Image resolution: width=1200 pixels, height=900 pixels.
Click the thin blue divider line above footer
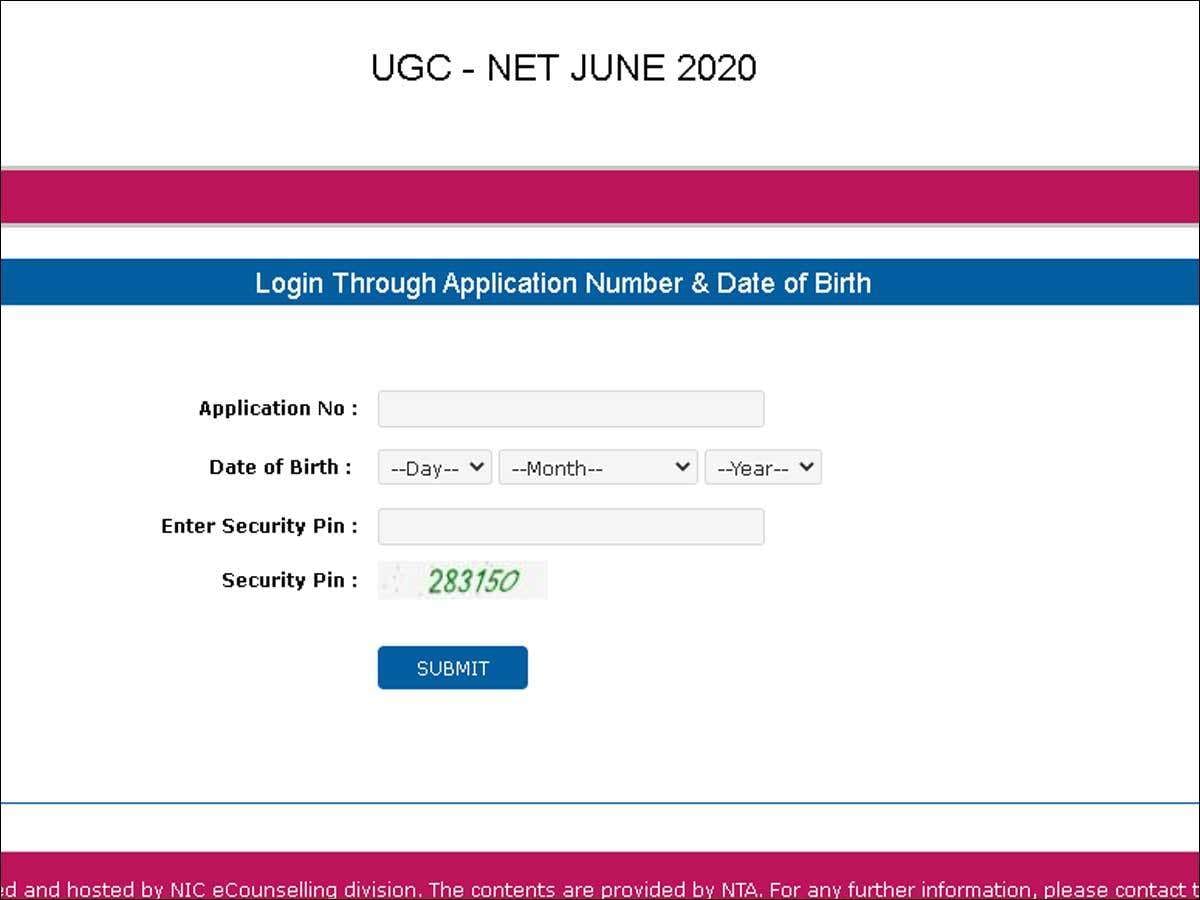pyautogui.click(x=600, y=802)
